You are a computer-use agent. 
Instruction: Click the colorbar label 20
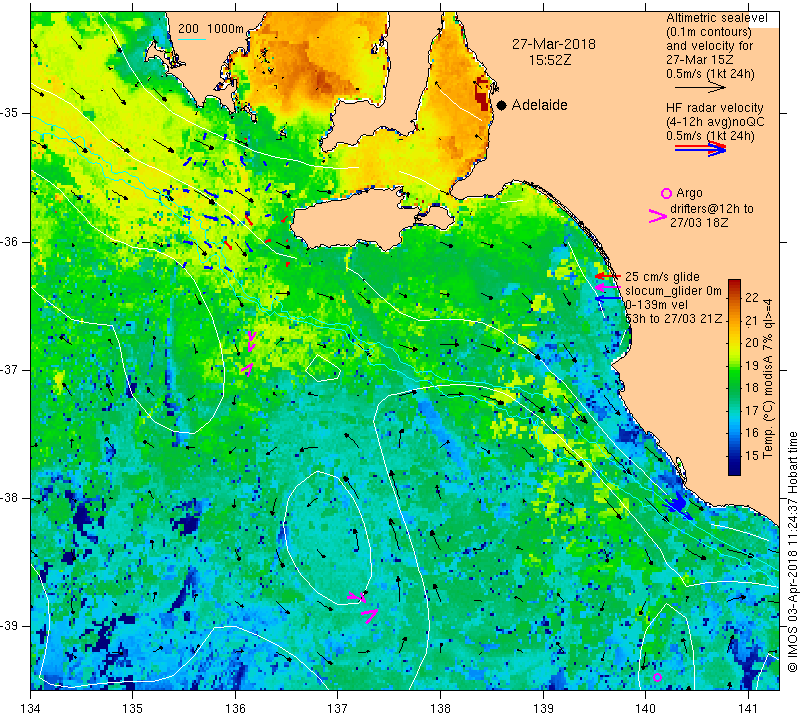pos(752,343)
